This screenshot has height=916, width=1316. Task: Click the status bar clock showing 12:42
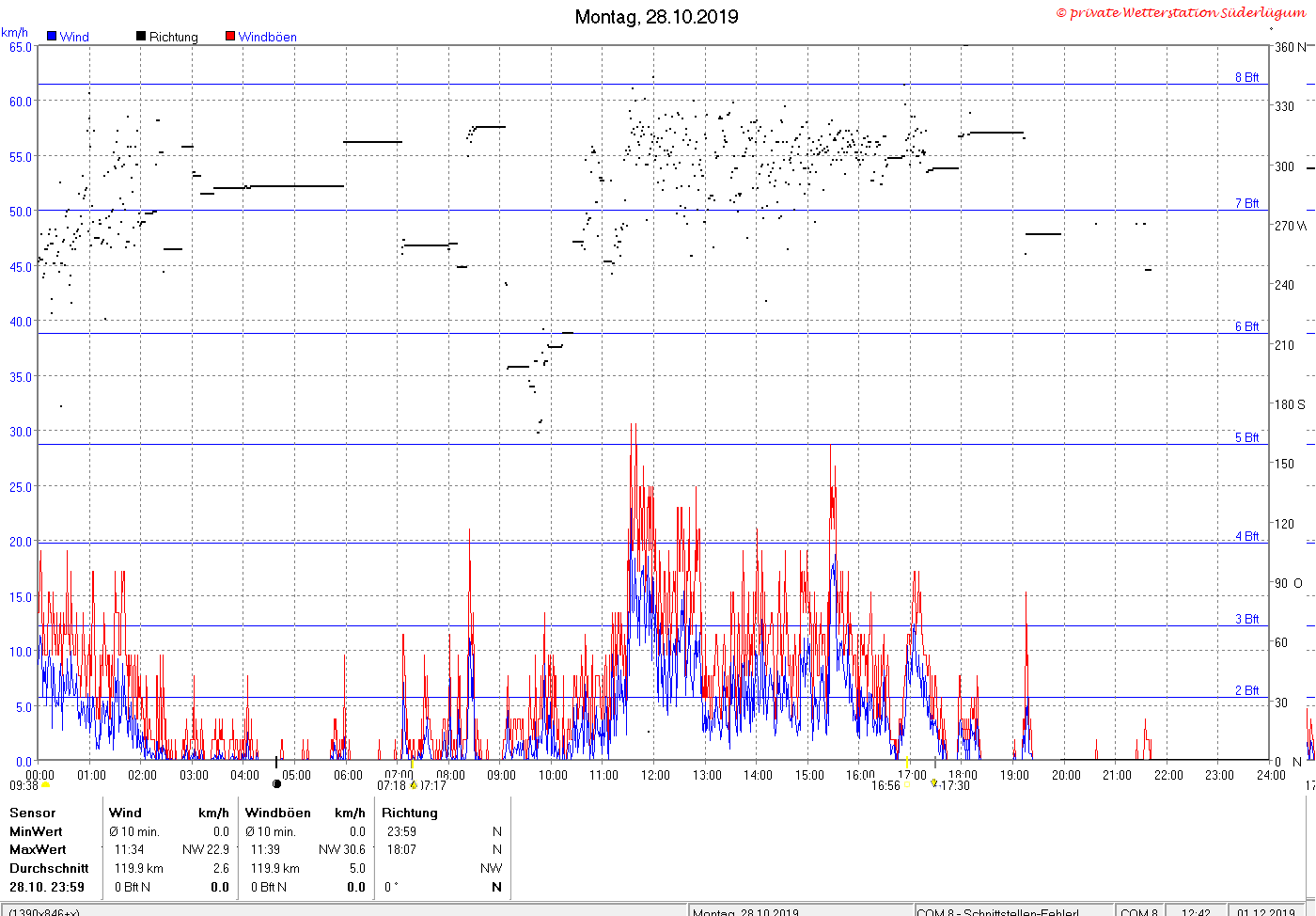pos(1196,911)
